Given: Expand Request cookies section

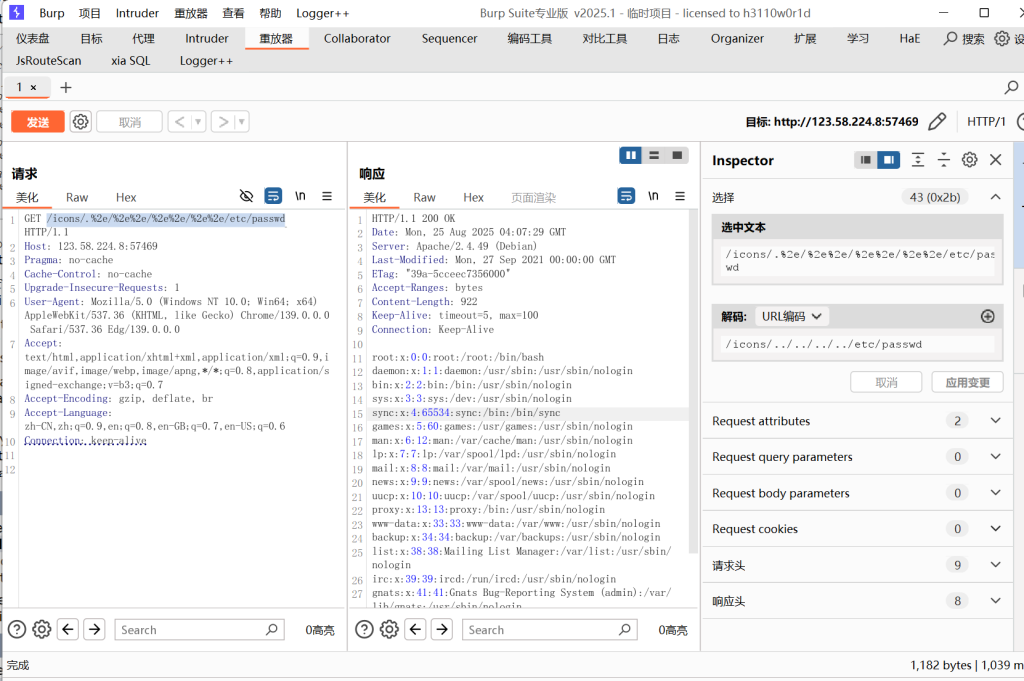Looking at the screenshot, I should [995, 528].
